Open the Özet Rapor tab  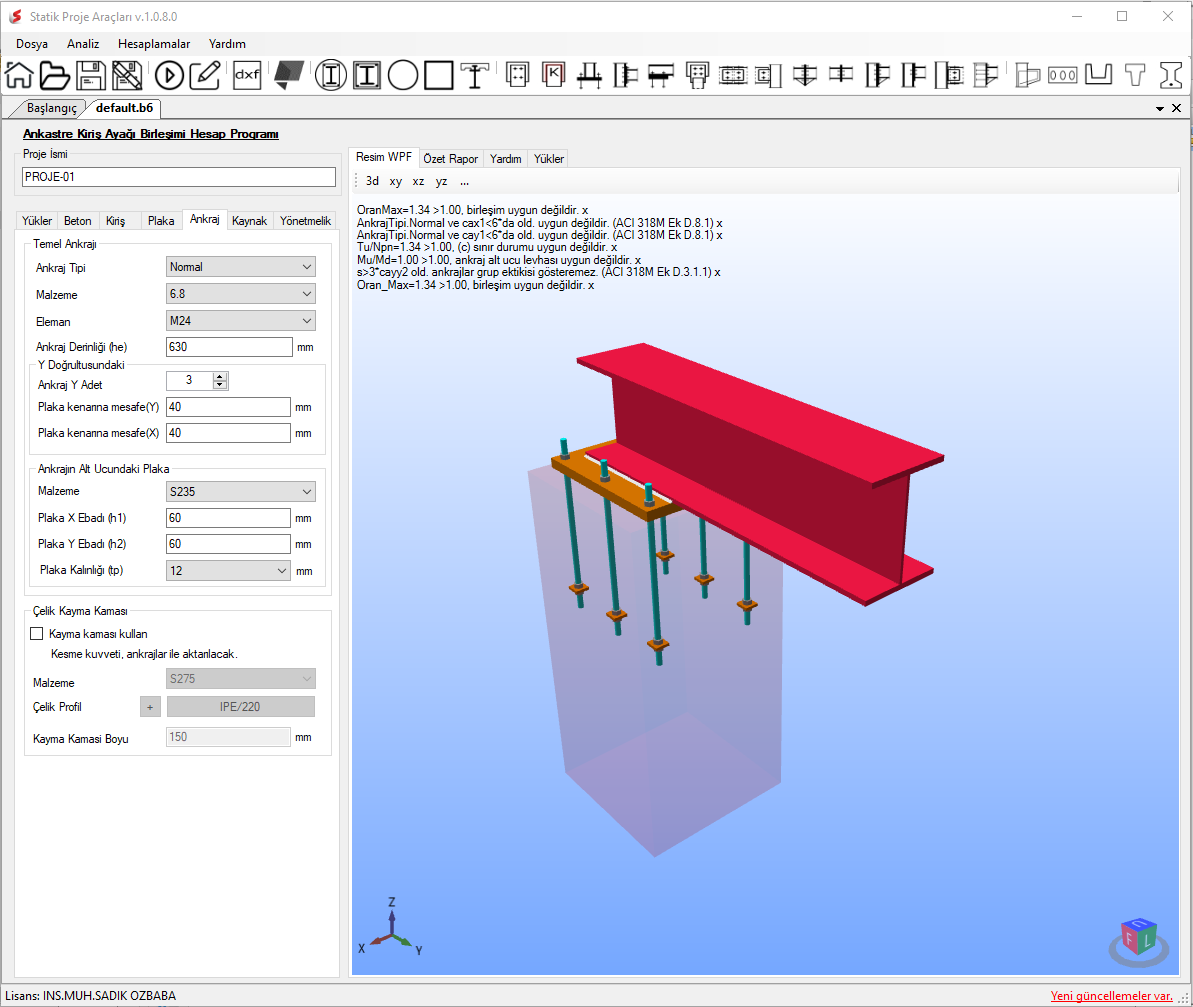click(450, 158)
